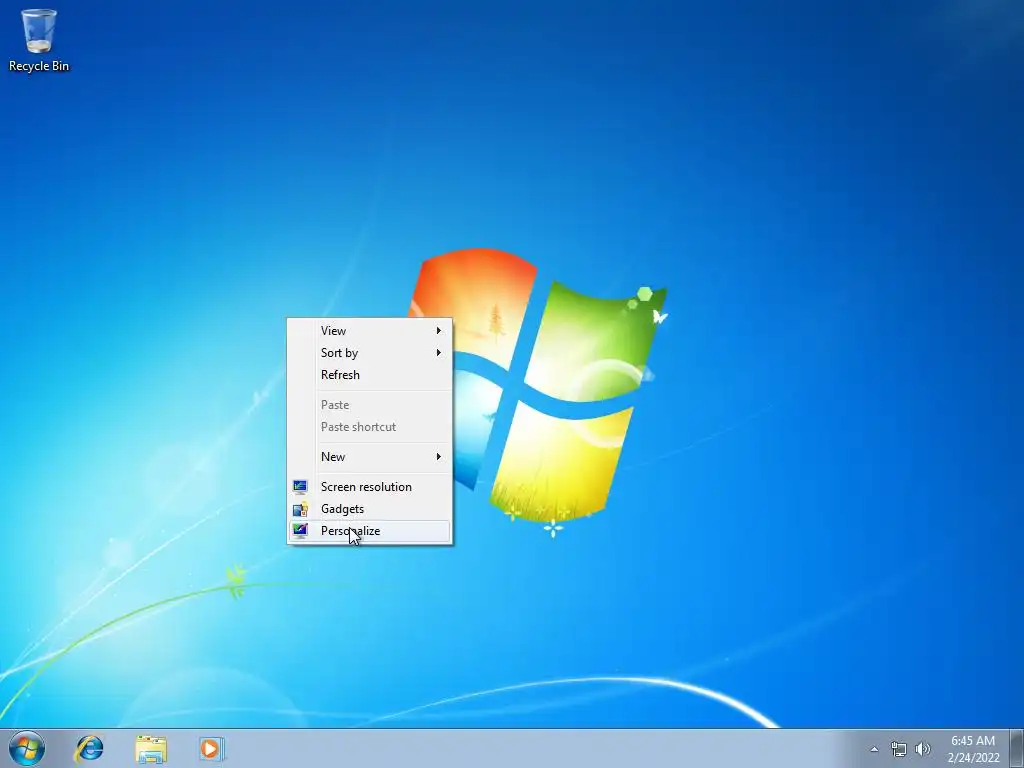Click the arrow beside View
1024x768 pixels.
point(439,330)
